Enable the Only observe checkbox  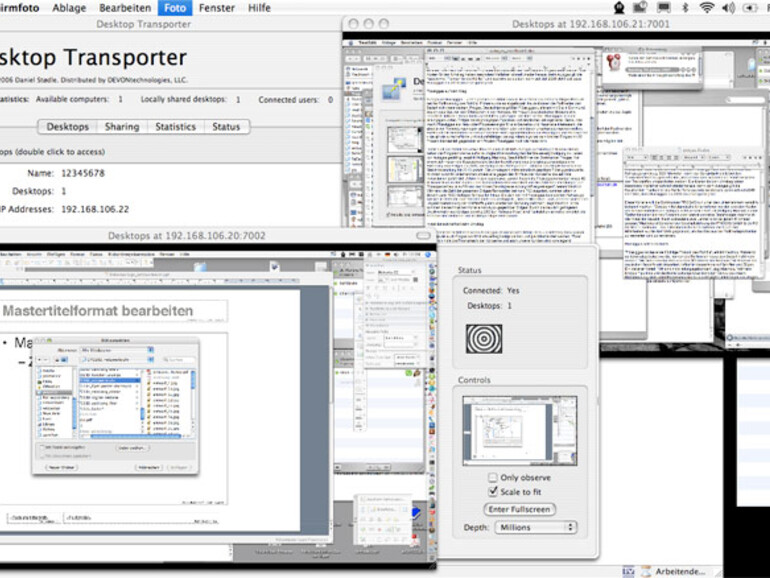493,477
